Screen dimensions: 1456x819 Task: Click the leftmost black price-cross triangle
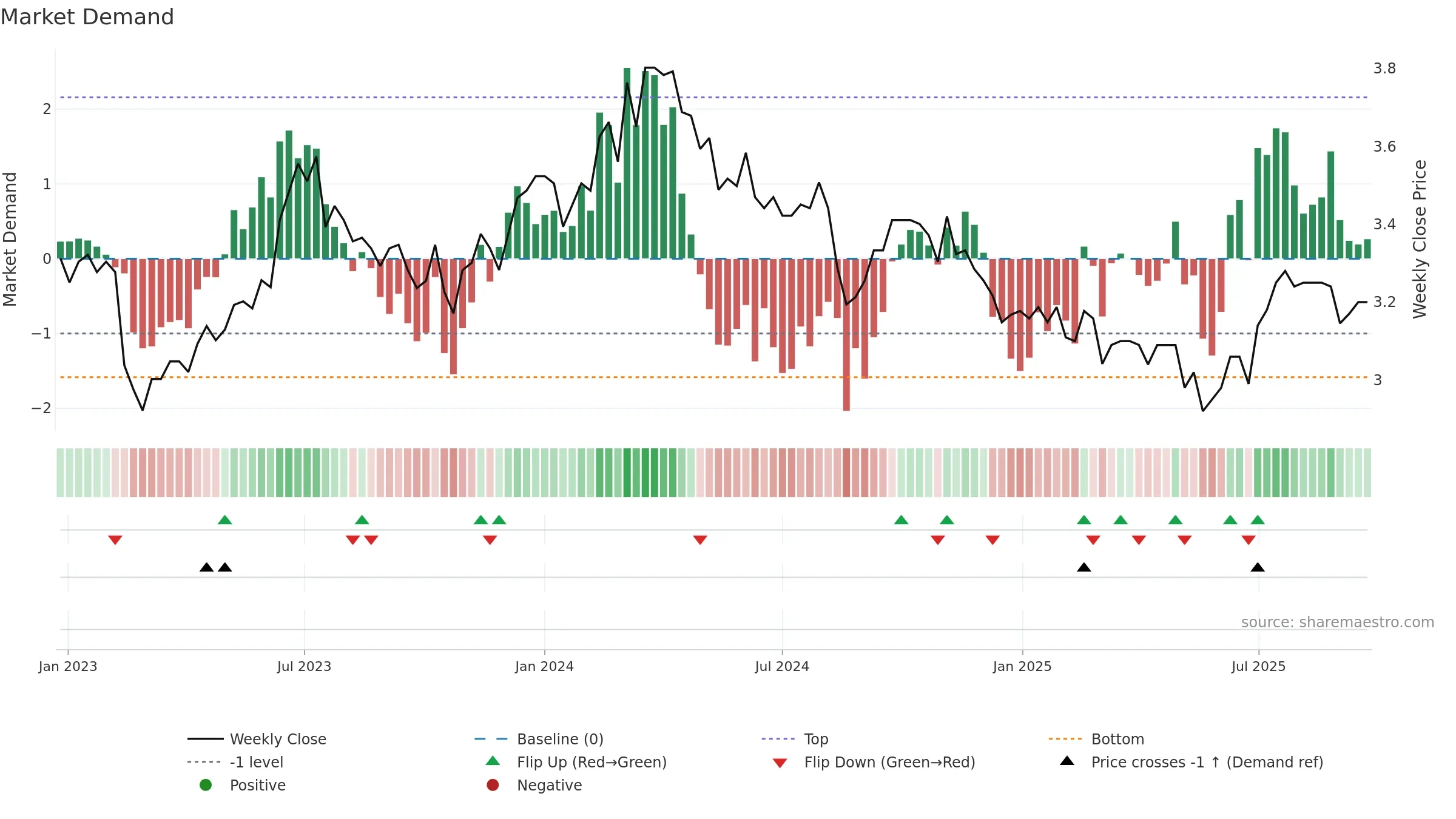[x=207, y=567]
